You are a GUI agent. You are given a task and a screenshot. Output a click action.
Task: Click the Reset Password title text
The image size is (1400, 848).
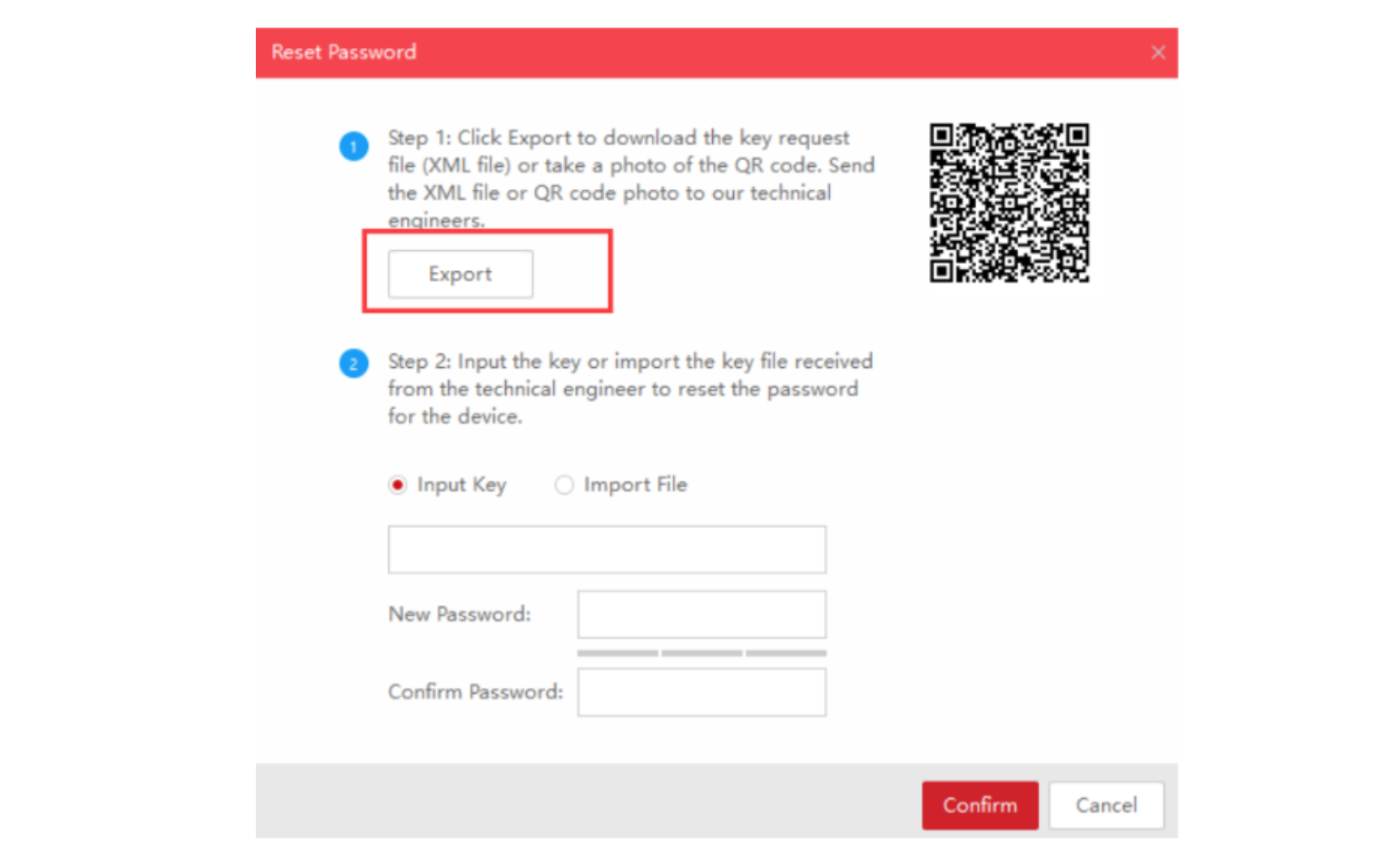click(344, 53)
